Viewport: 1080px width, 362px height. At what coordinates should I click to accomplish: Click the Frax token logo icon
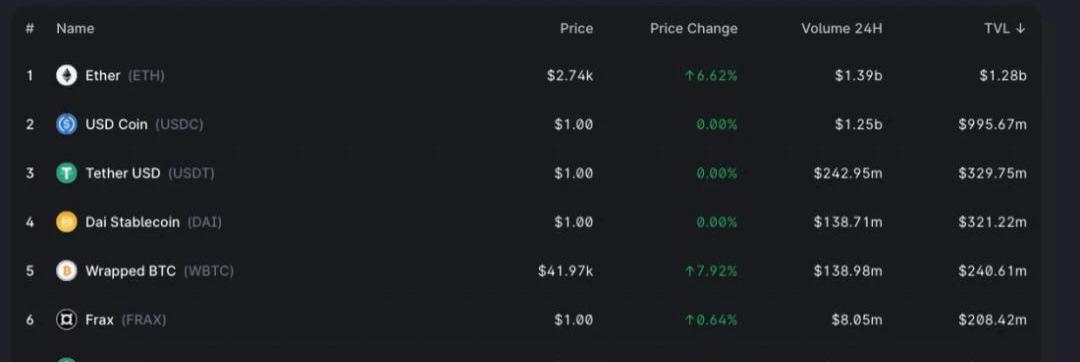click(66, 320)
